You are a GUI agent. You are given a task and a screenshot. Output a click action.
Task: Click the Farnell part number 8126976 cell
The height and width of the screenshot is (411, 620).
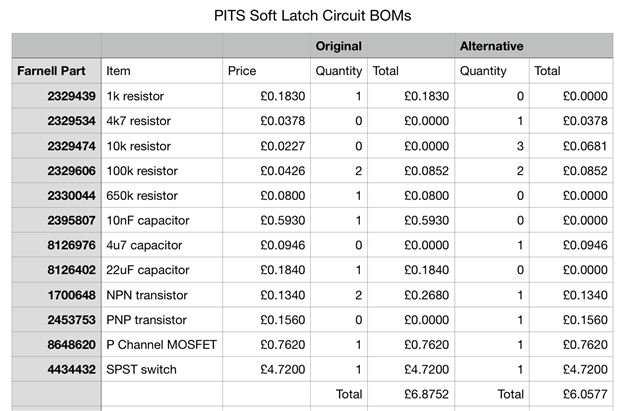point(56,245)
